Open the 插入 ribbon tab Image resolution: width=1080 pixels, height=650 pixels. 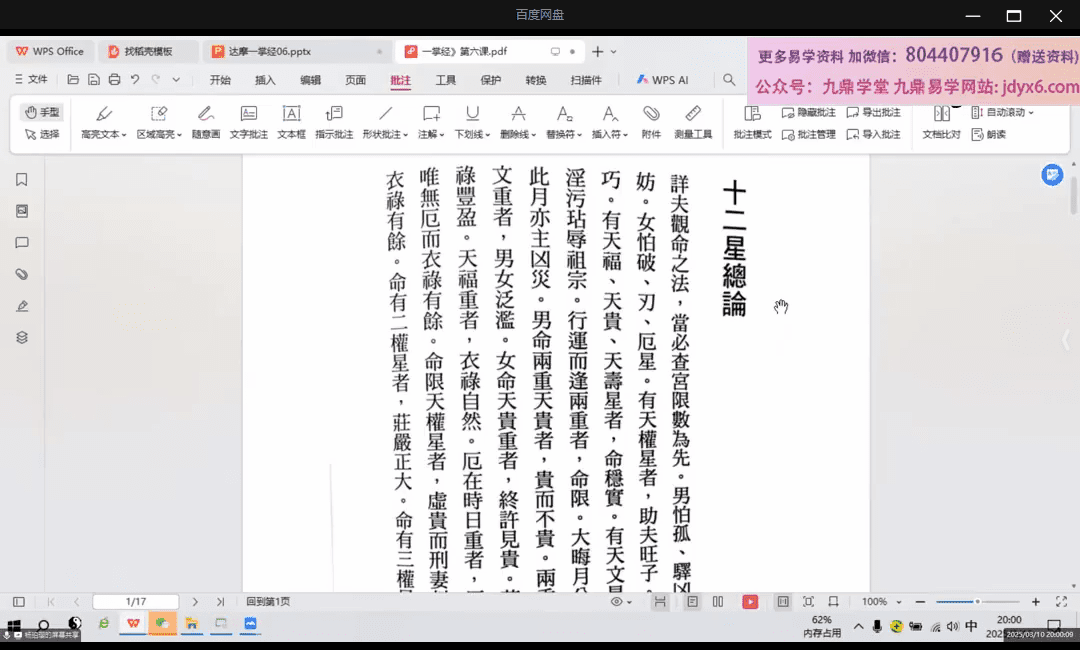[x=265, y=80]
